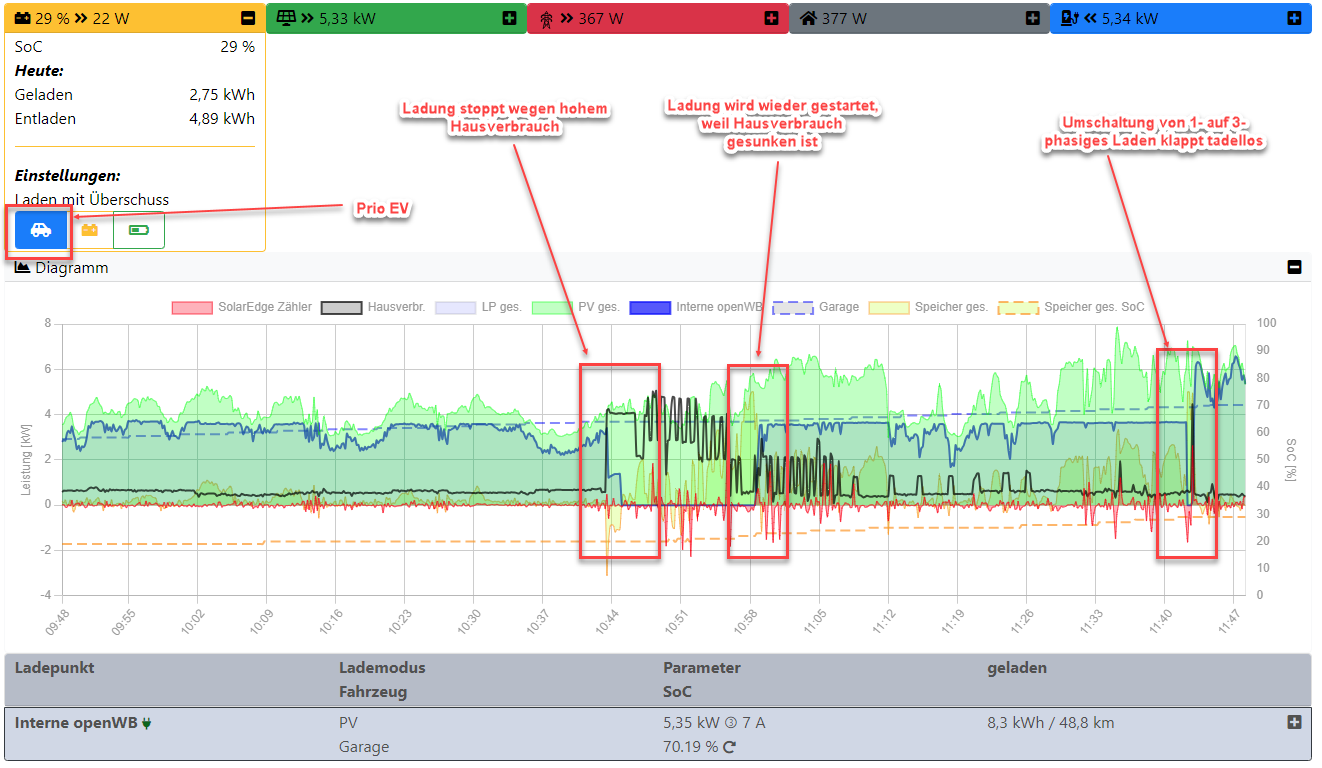Select the battery storage priority button
The image size is (1322, 768).
click(x=90, y=230)
